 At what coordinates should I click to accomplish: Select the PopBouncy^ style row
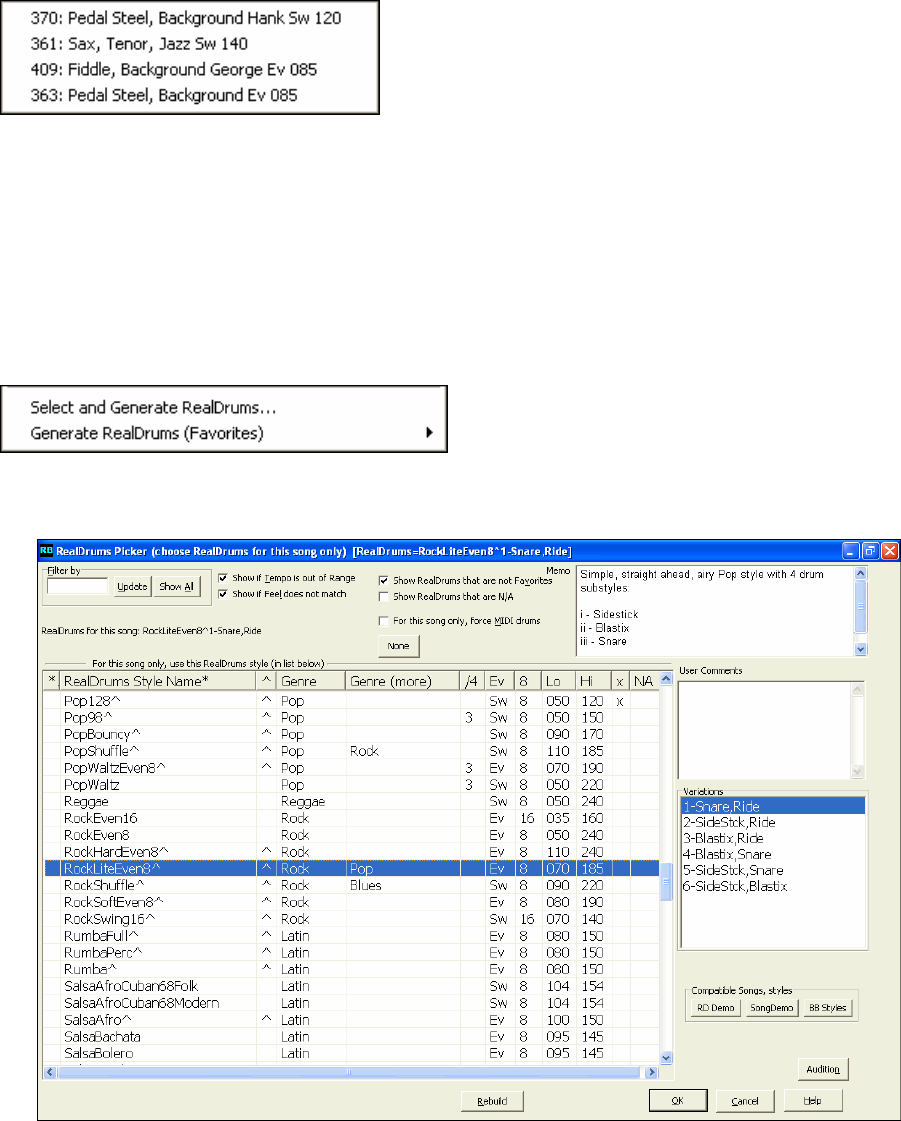point(351,734)
